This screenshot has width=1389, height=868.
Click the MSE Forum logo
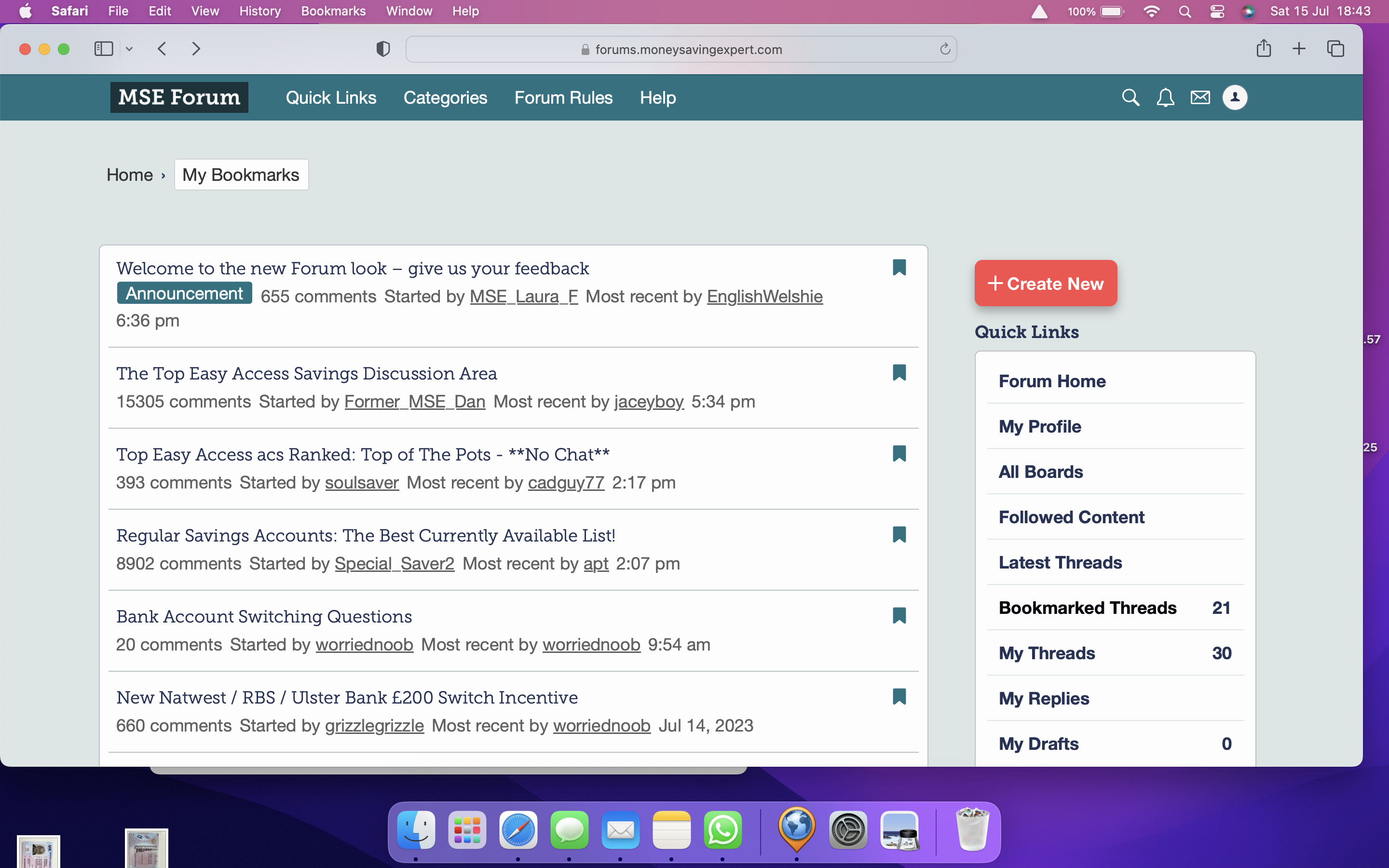click(179, 97)
